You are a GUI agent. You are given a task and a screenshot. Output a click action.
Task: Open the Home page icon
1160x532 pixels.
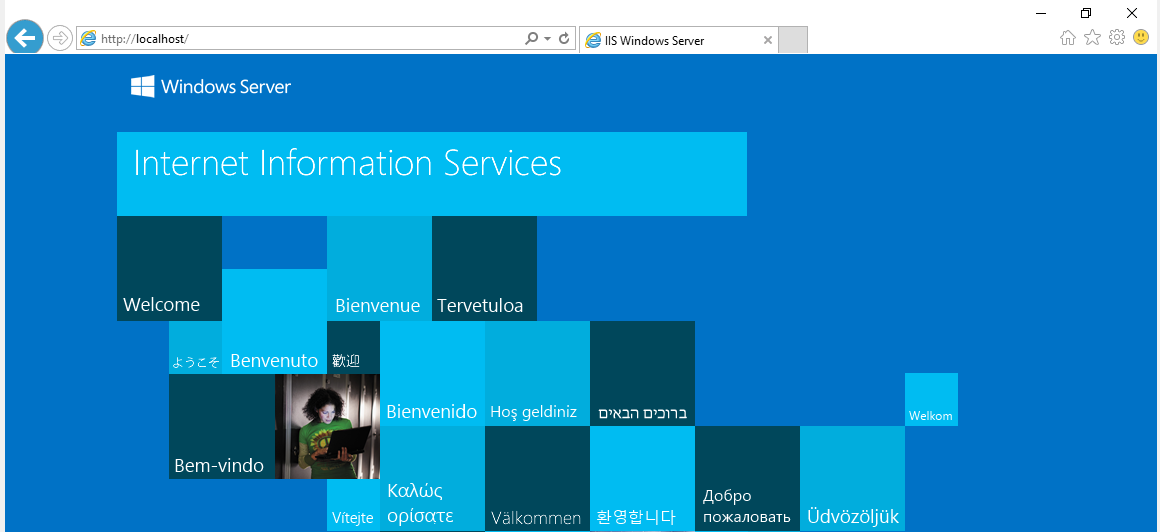(x=1068, y=38)
